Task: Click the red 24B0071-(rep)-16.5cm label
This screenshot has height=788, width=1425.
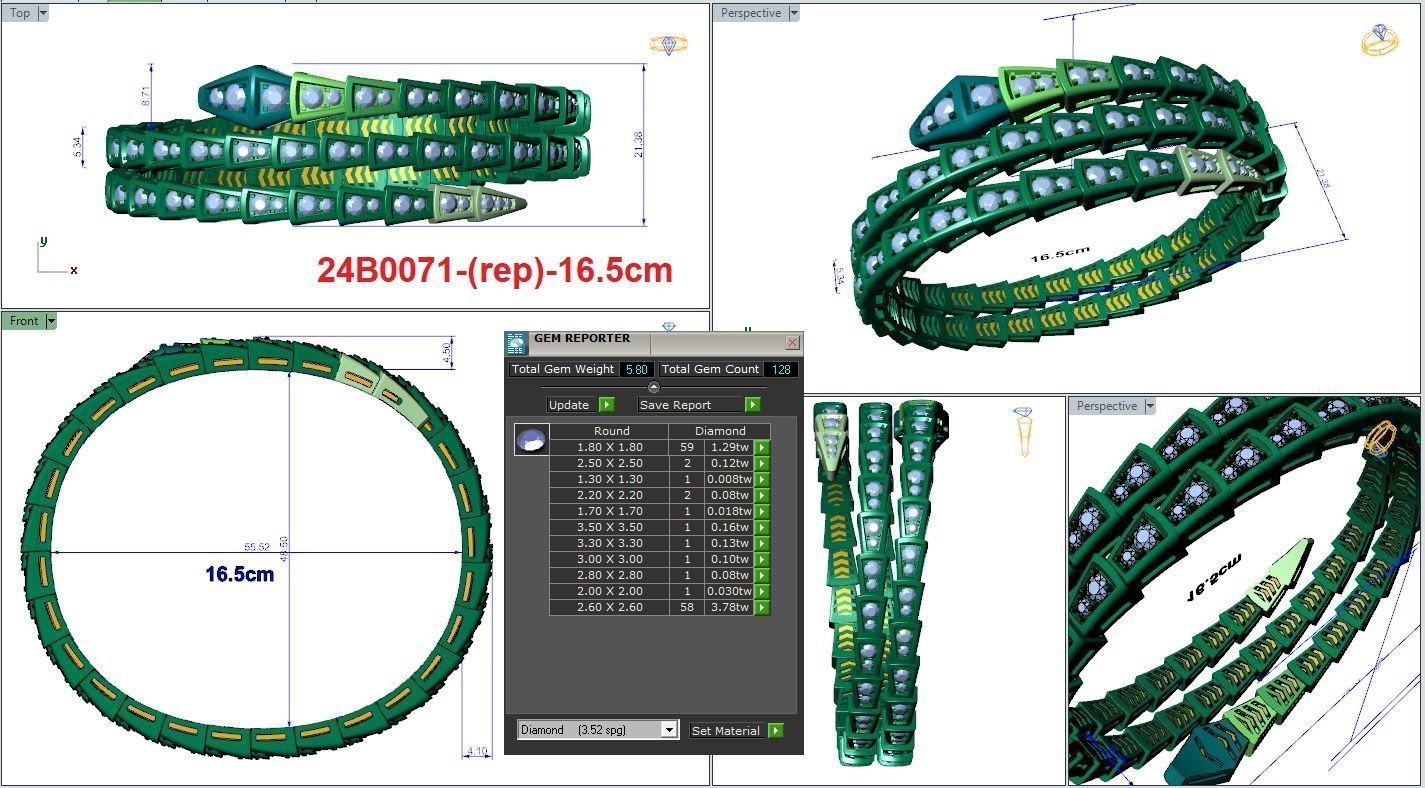Action: (495, 270)
